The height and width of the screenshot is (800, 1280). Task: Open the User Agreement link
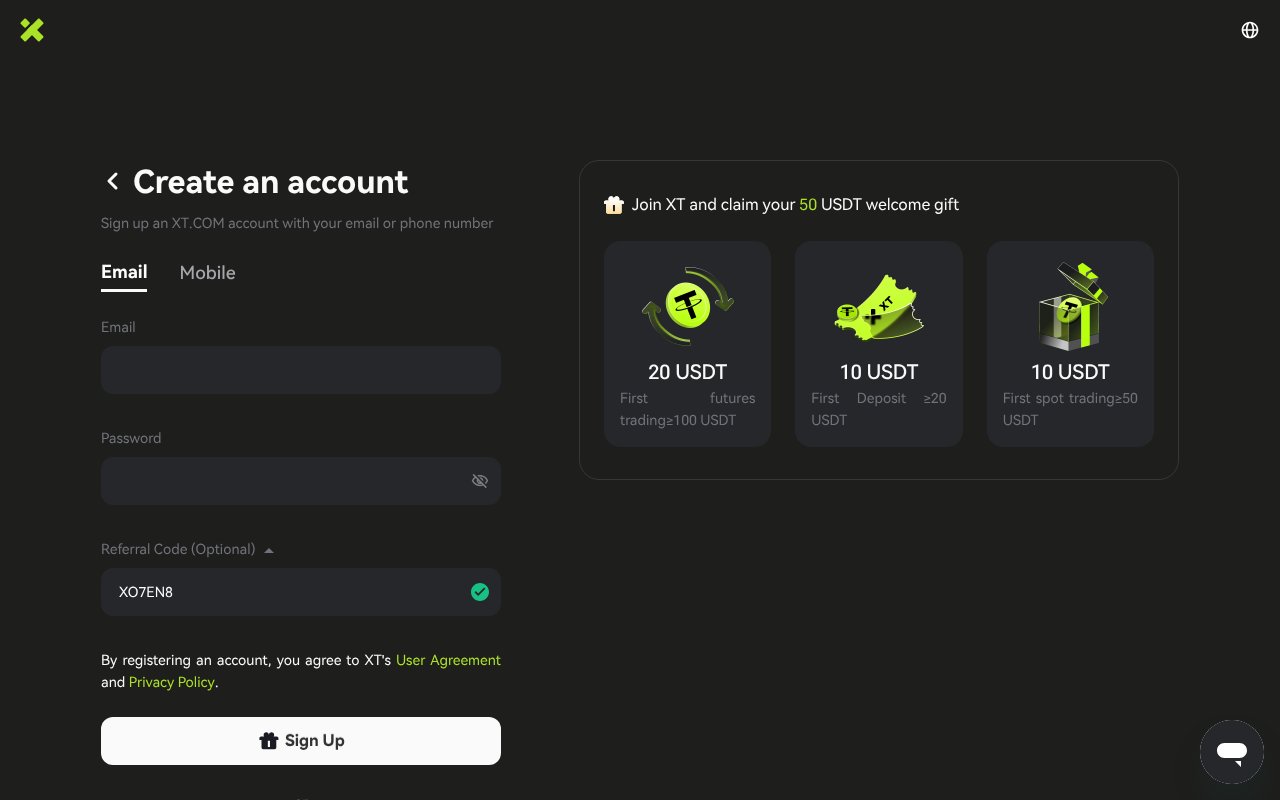click(x=448, y=660)
